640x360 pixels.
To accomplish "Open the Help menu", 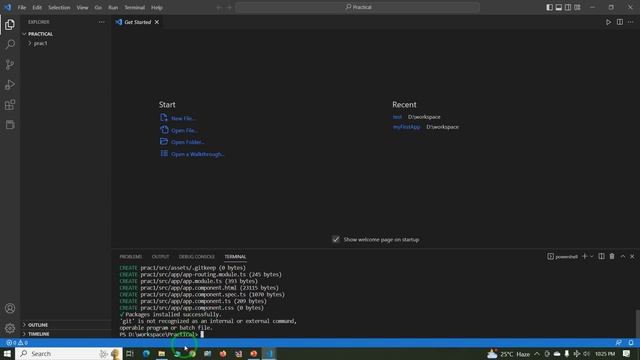I will 157,7.
